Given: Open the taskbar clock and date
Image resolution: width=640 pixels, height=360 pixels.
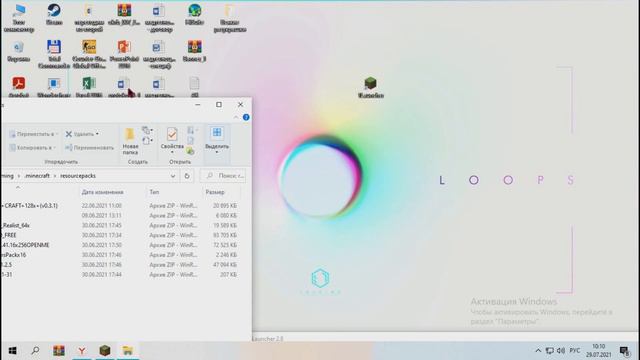Looking at the screenshot, I should pos(599,351).
